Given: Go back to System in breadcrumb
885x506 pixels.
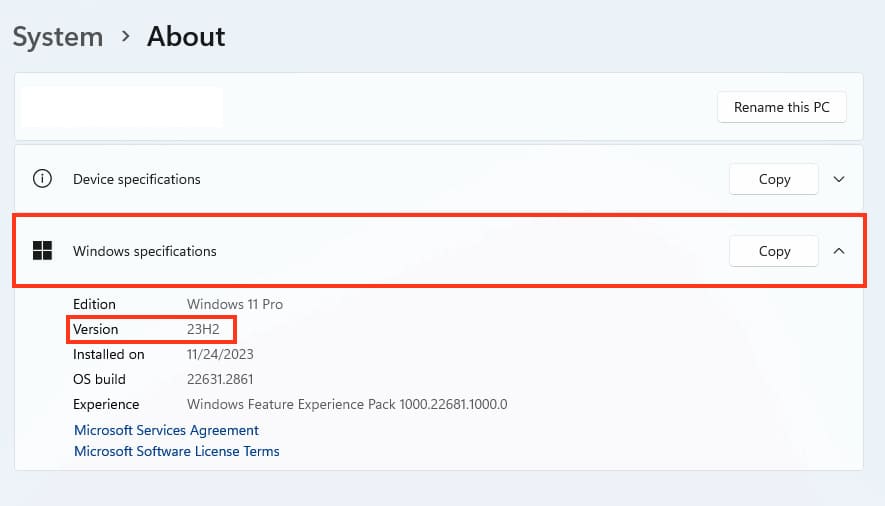Looking at the screenshot, I should click(x=58, y=37).
